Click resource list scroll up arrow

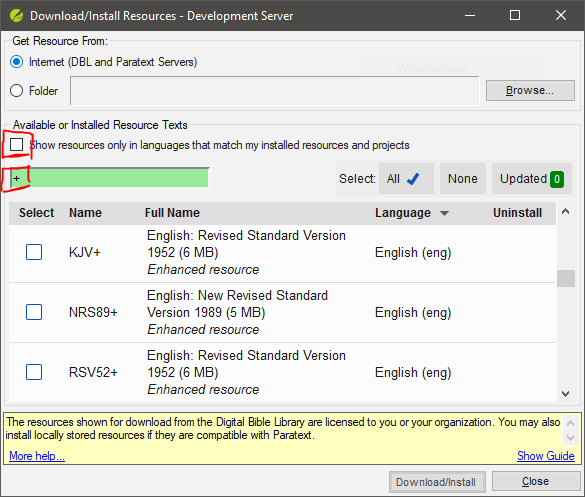coord(566,212)
